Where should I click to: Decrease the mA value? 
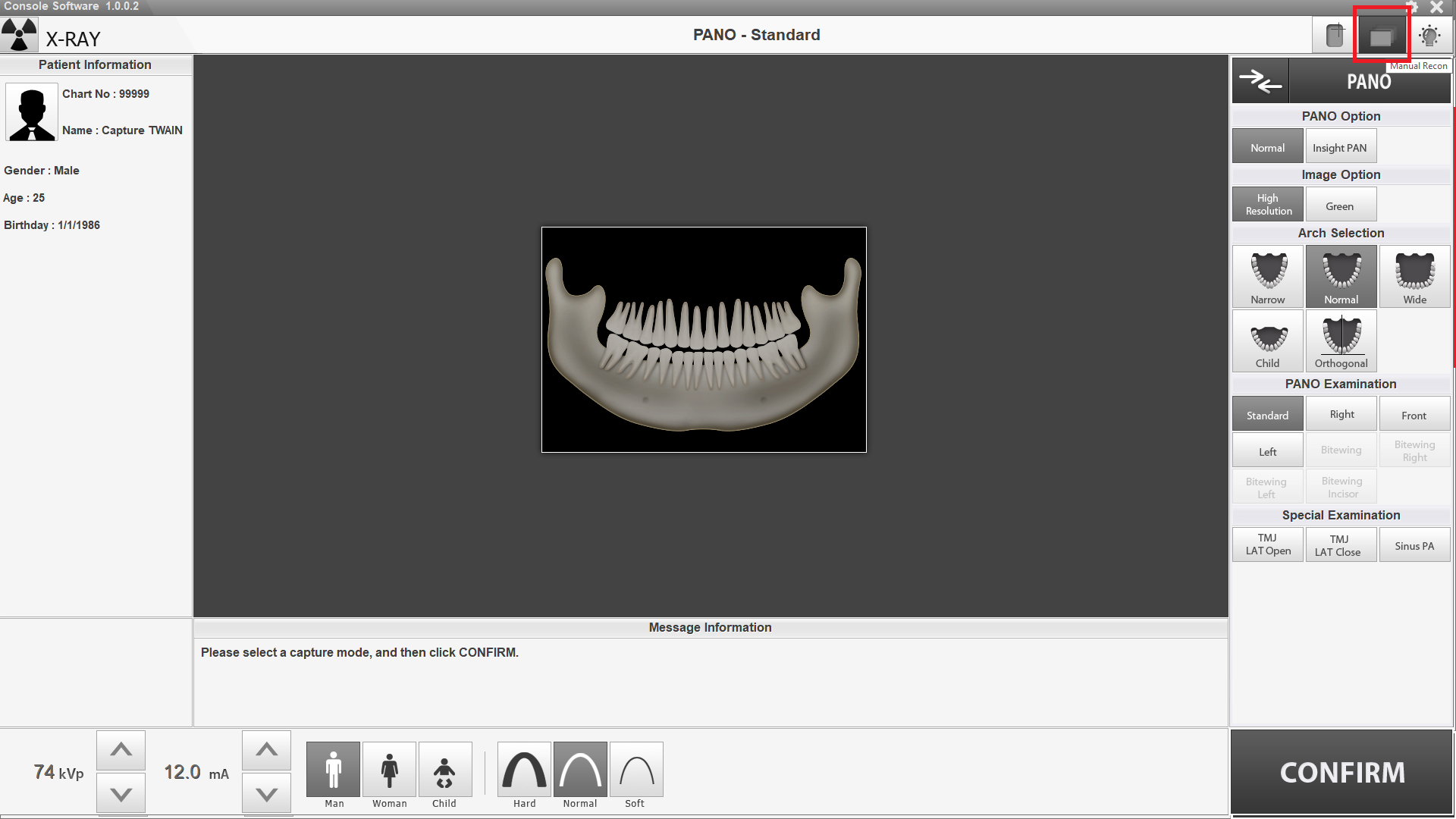(267, 793)
